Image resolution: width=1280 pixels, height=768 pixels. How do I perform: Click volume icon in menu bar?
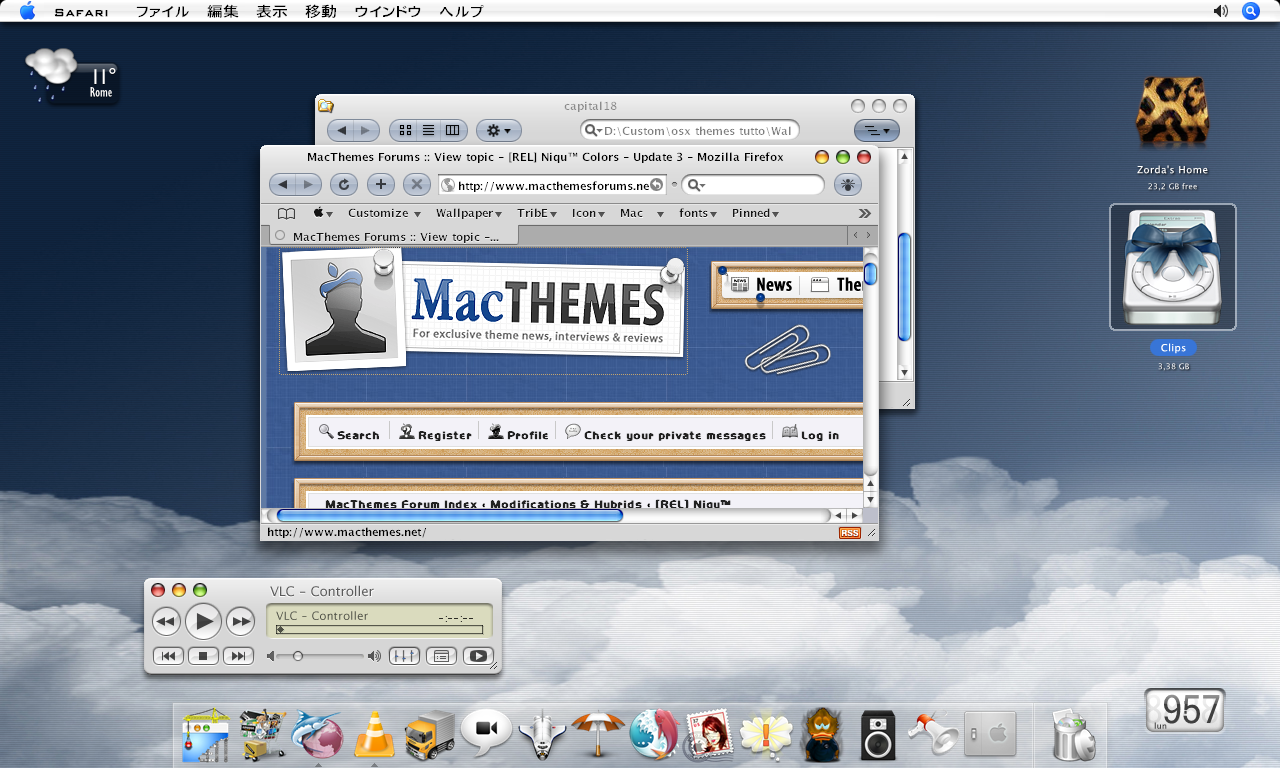click(1221, 11)
